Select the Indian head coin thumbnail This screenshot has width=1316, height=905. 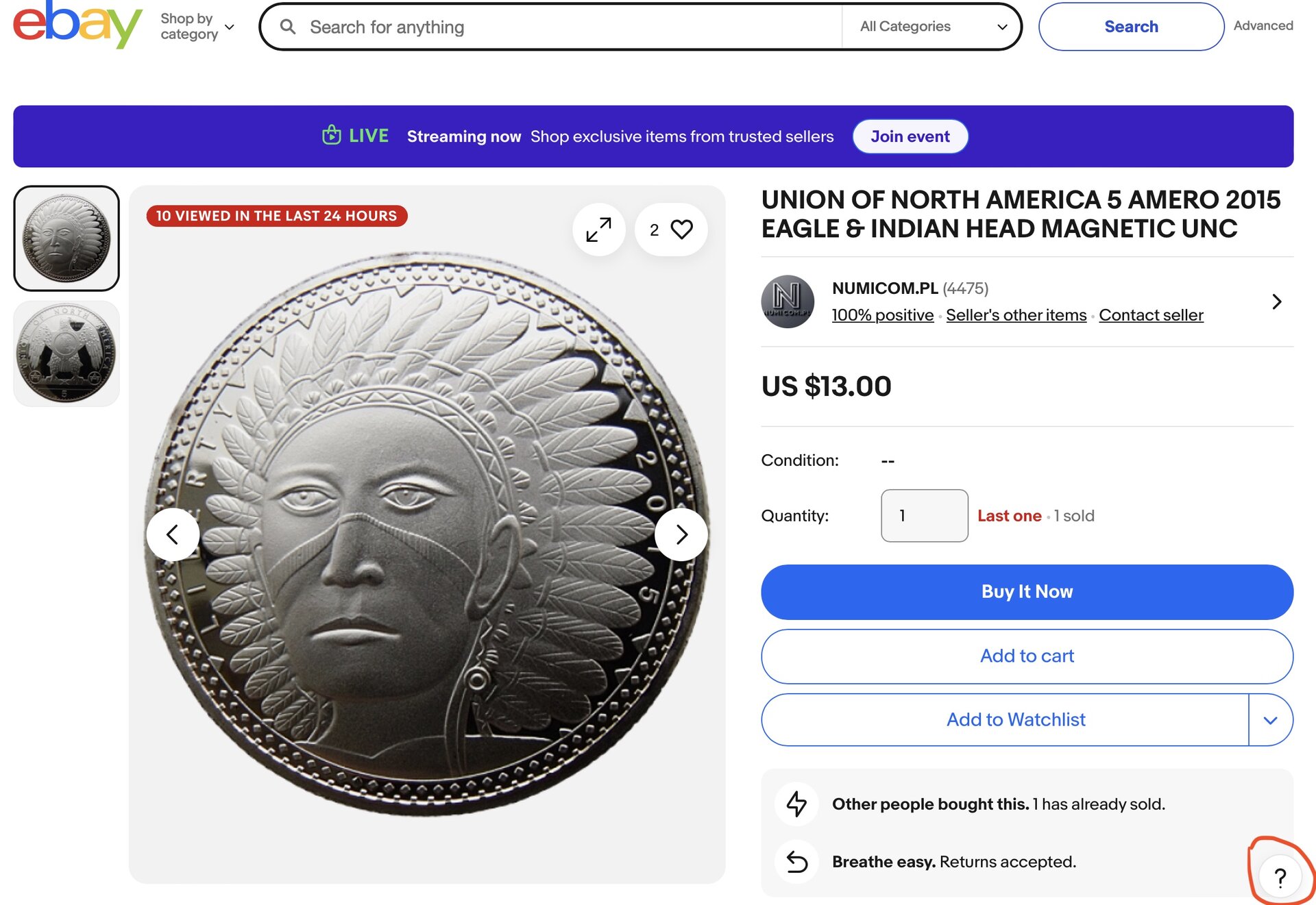coord(66,238)
